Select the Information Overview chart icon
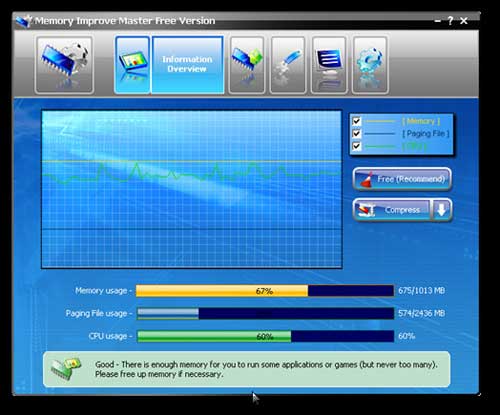 [x=132, y=65]
